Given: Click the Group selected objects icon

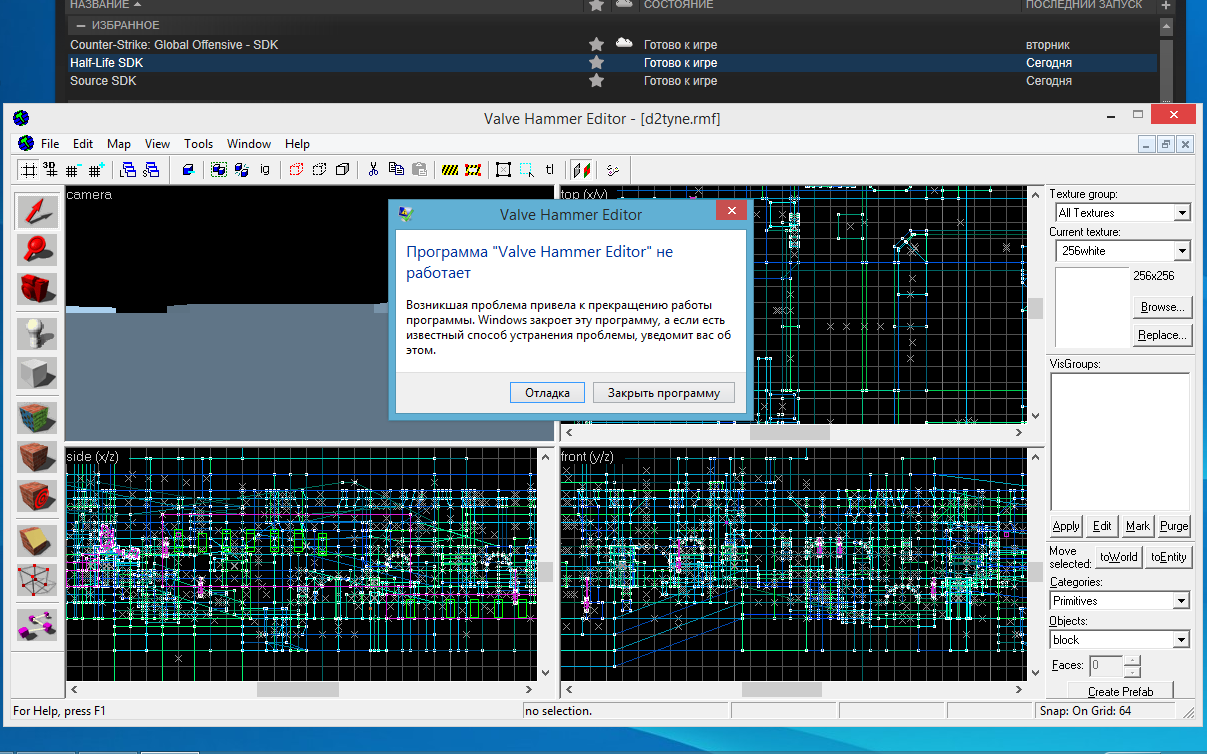Looking at the screenshot, I should (219, 169).
